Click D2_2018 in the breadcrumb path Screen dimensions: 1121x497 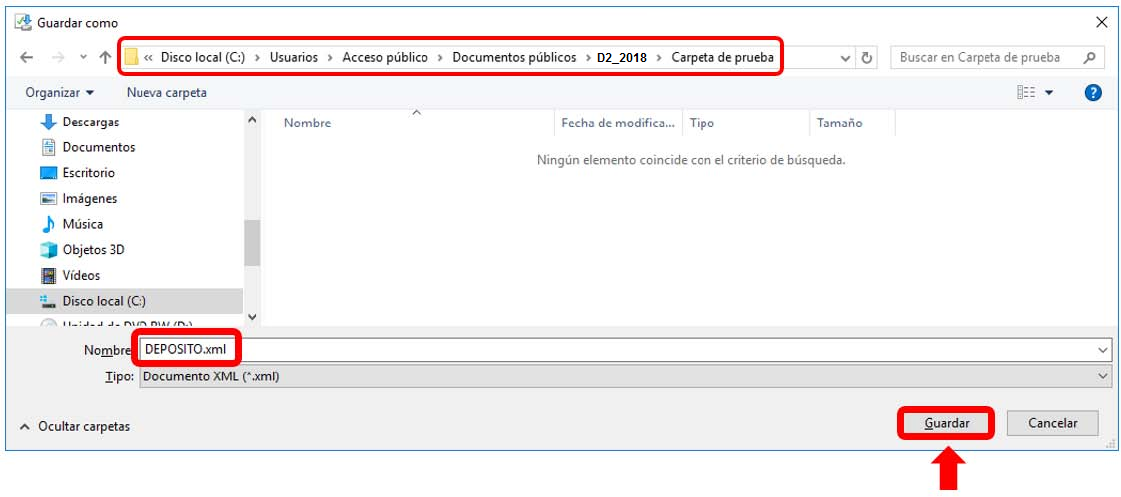tap(622, 58)
